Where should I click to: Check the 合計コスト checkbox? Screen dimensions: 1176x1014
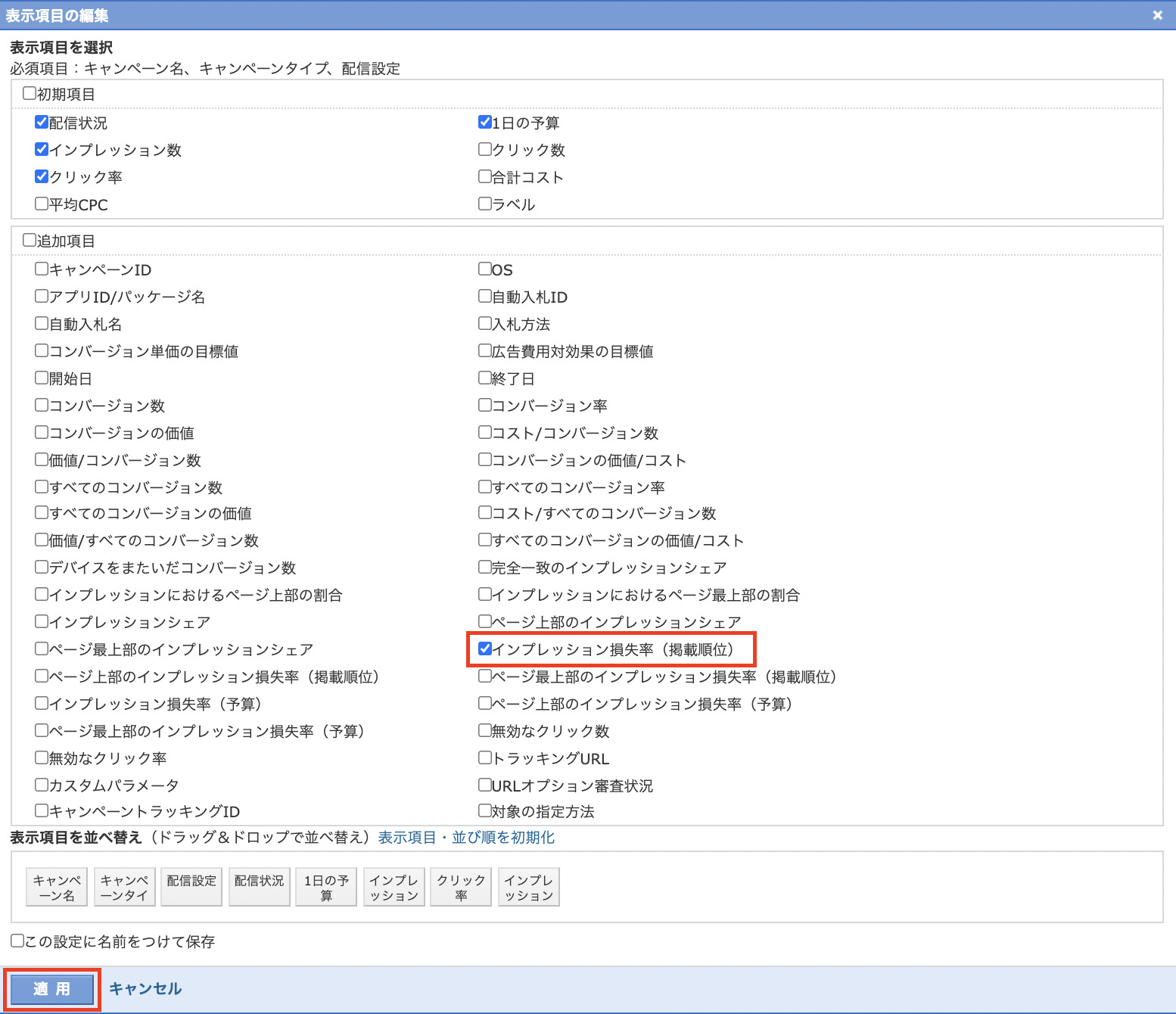(485, 176)
